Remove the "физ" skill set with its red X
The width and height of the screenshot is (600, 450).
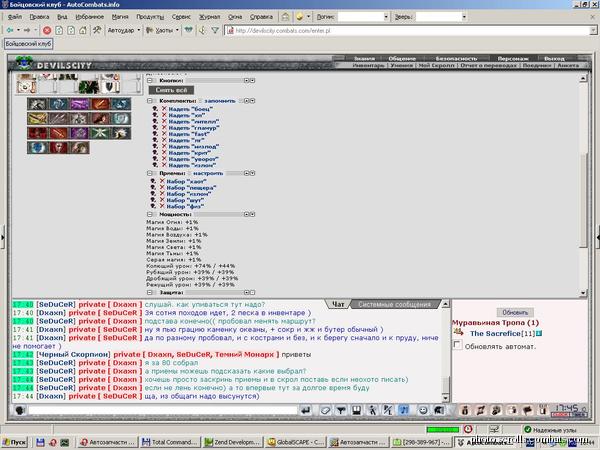pos(162,206)
